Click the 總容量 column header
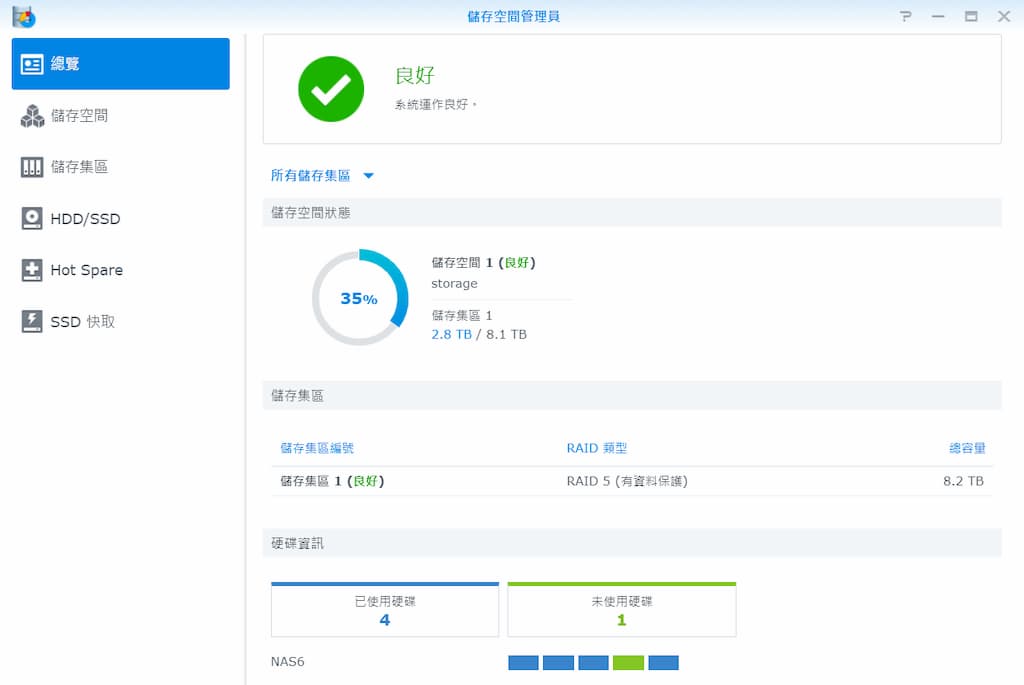Image resolution: width=1024 pixels, height=685 pixels. point(966,449)
